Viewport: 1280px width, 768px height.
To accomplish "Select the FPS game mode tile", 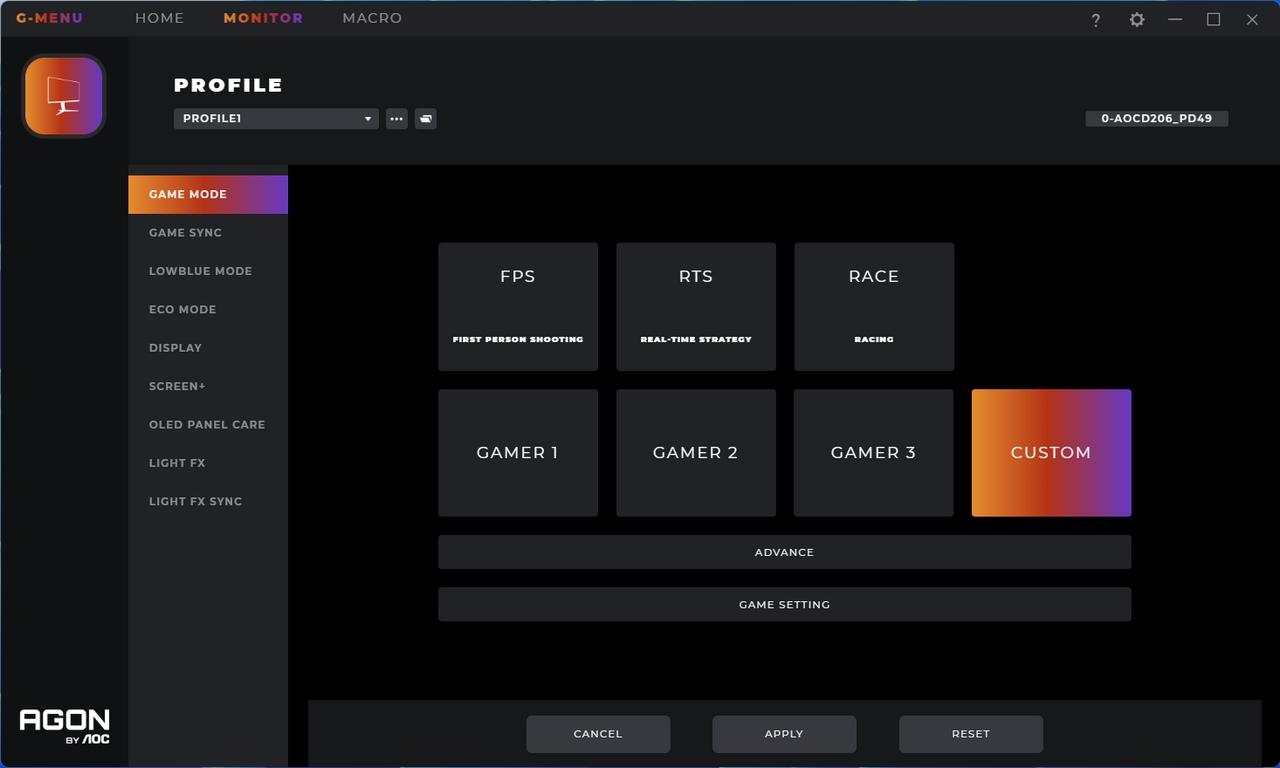I will pyautogui.click(x=518, y=307).
